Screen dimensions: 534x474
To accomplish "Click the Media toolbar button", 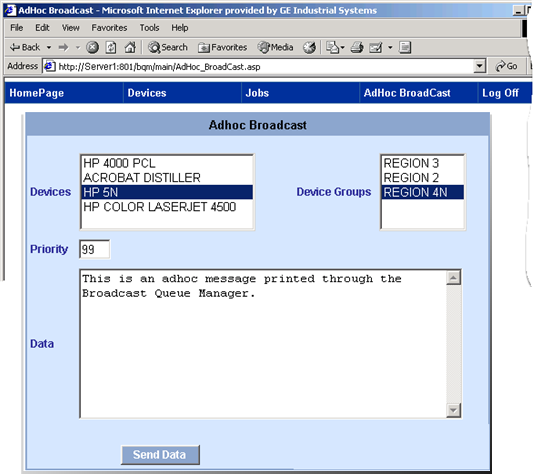I will tap(275, 47).
